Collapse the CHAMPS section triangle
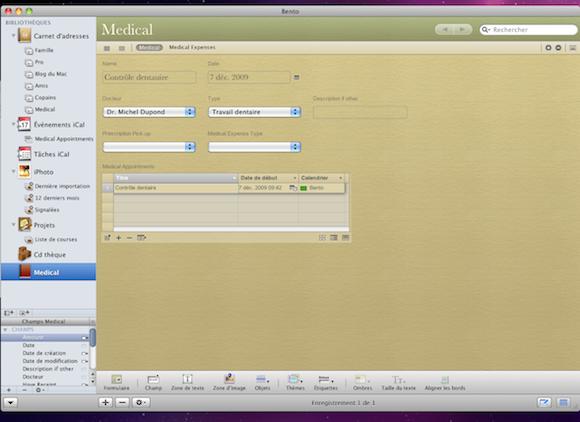 click(5, 330)
